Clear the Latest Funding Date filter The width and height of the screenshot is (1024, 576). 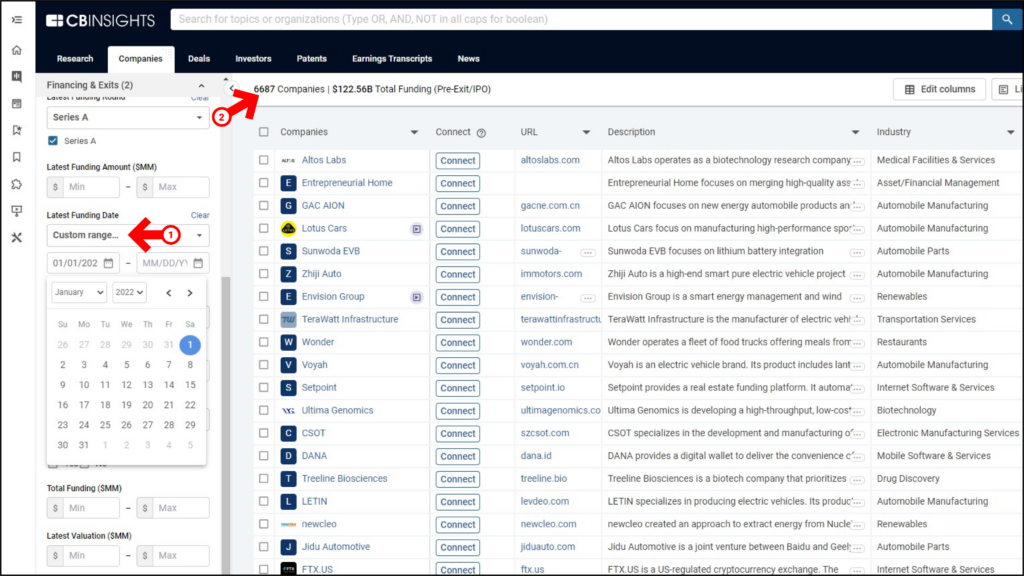coord(200,216)
